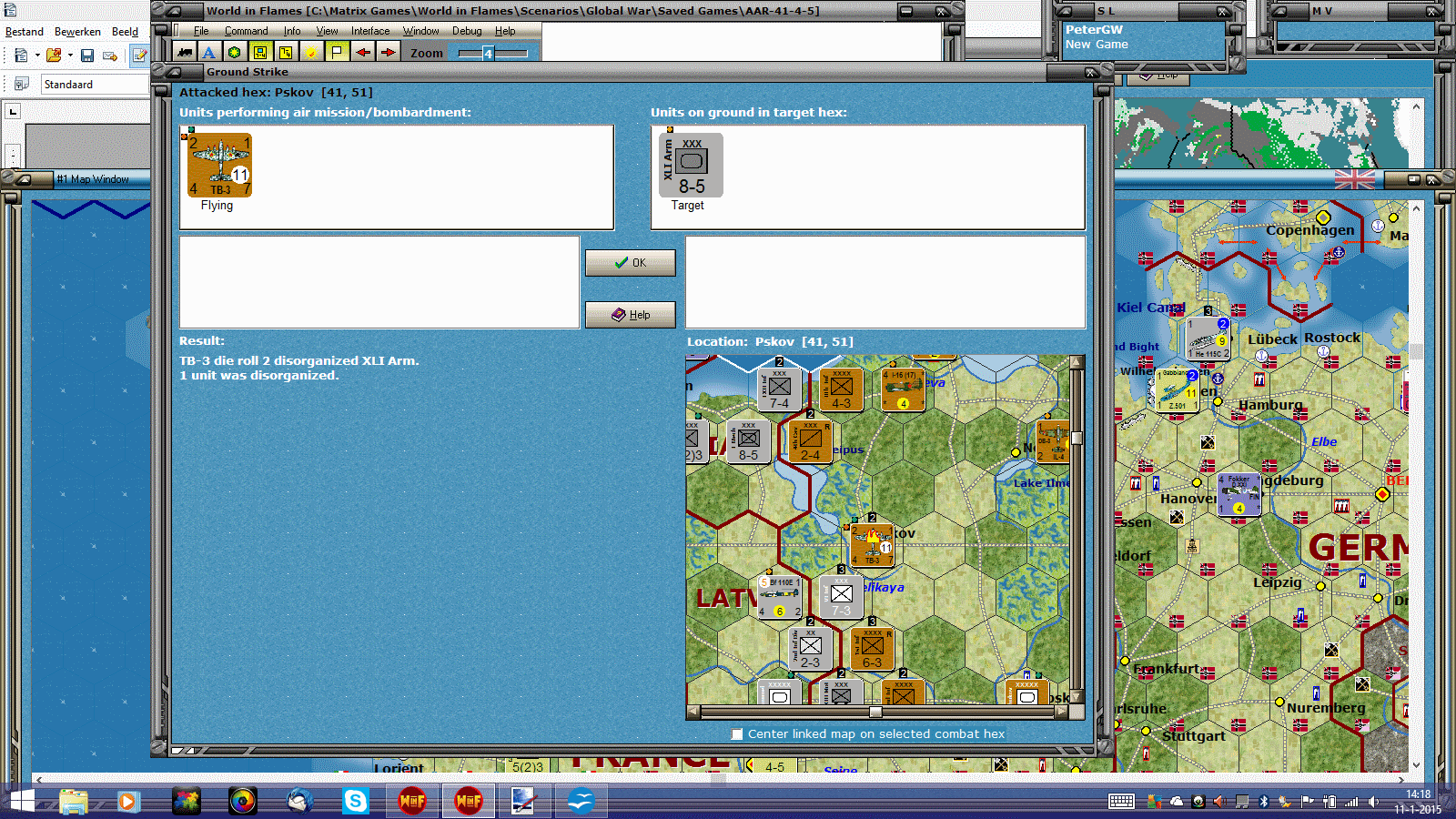Enable Center linked map on selected combat hex
The width and height of the screenshot is (1456, 819).
(x=737, y=734)
